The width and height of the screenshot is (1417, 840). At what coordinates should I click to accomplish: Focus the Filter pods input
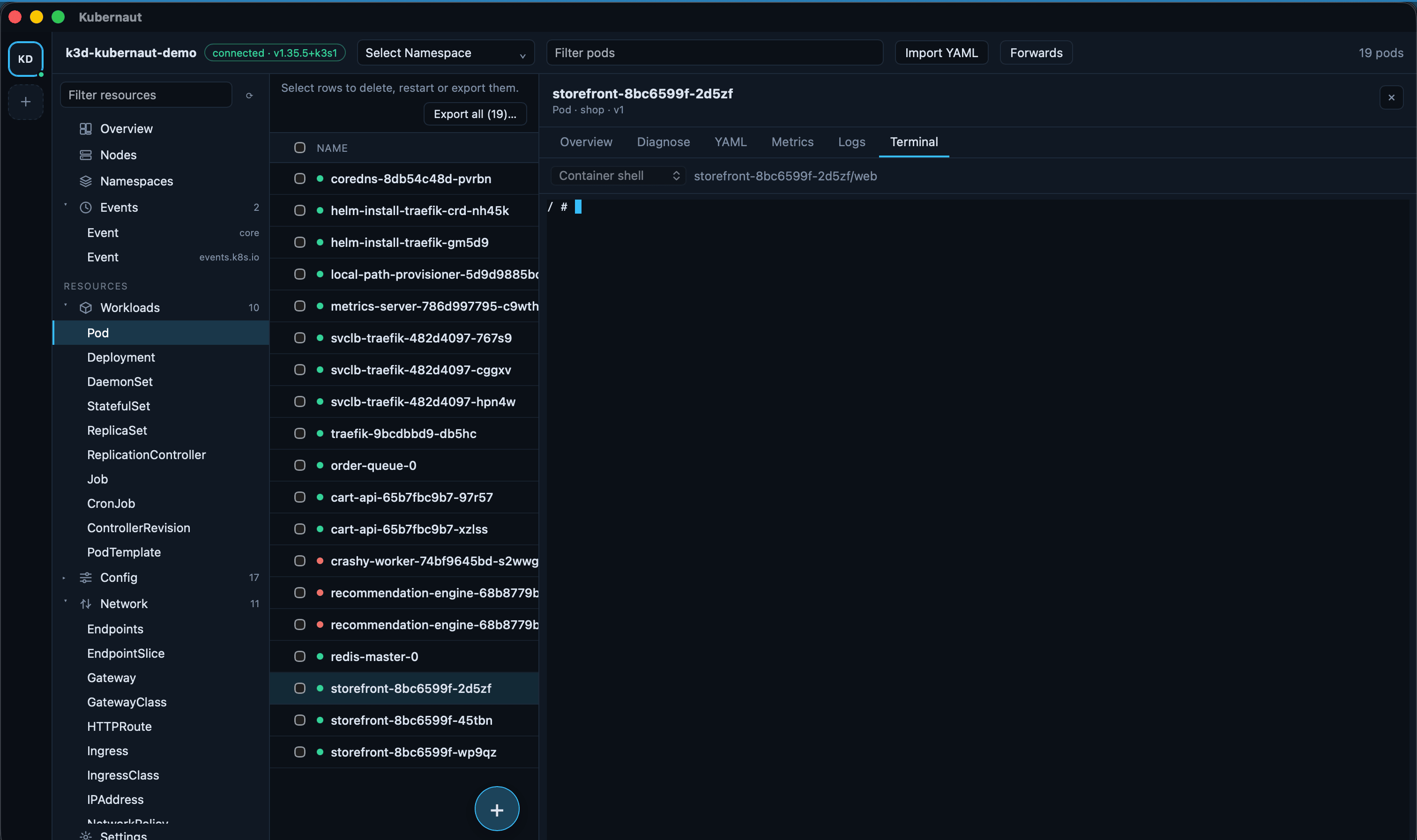pyautogui.click(x=714, y=52)
